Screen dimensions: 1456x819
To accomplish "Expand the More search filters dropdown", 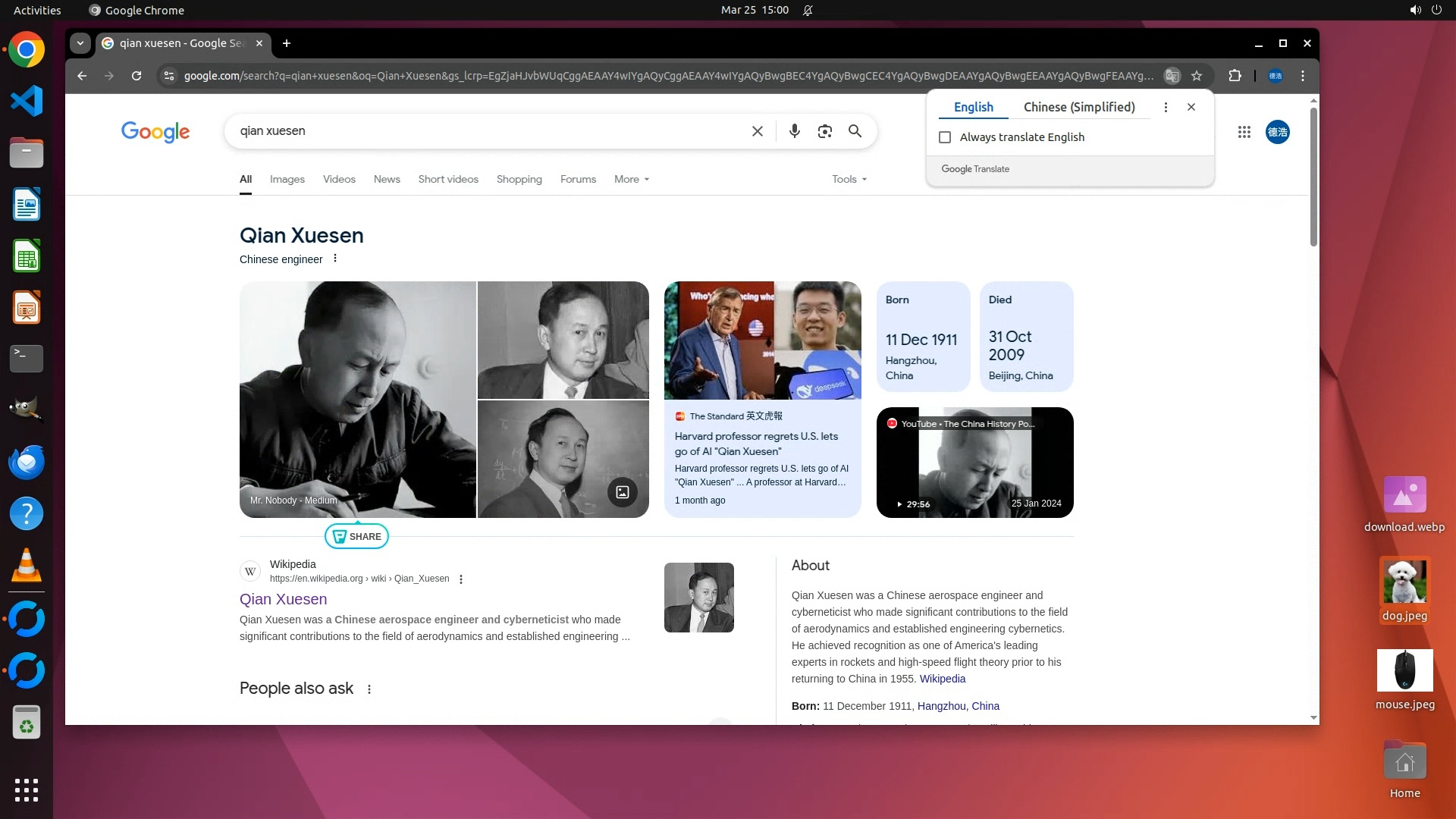I will 631,180.
